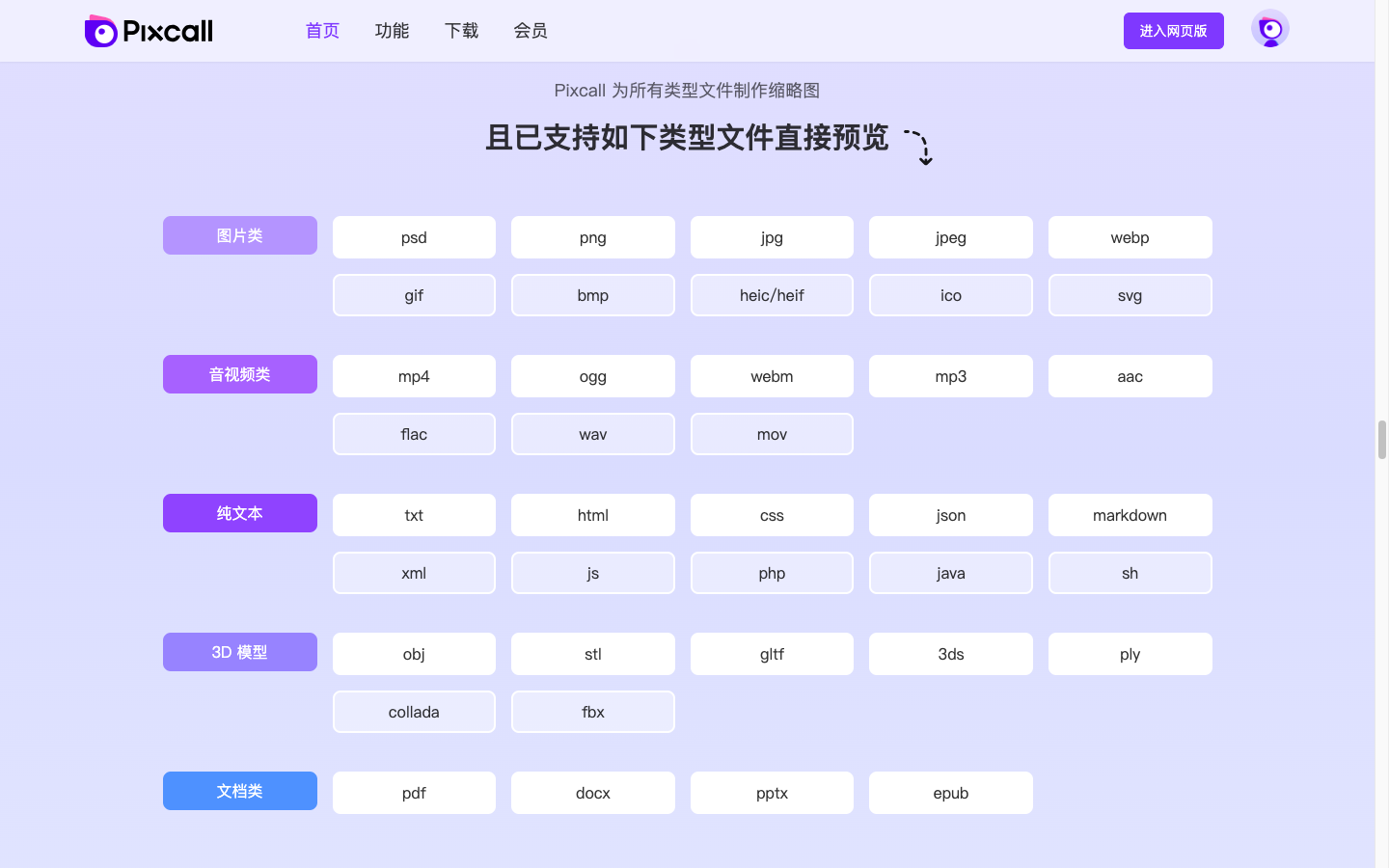Select the 音视频类 category label

click(x=239, y=373)
